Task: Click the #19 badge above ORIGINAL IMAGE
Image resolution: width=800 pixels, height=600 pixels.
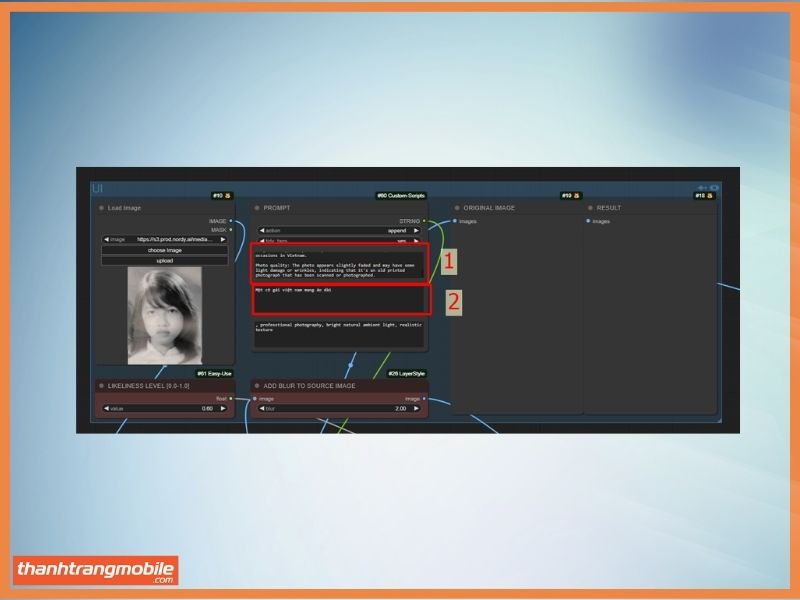Action: click(x=571, y=195)
